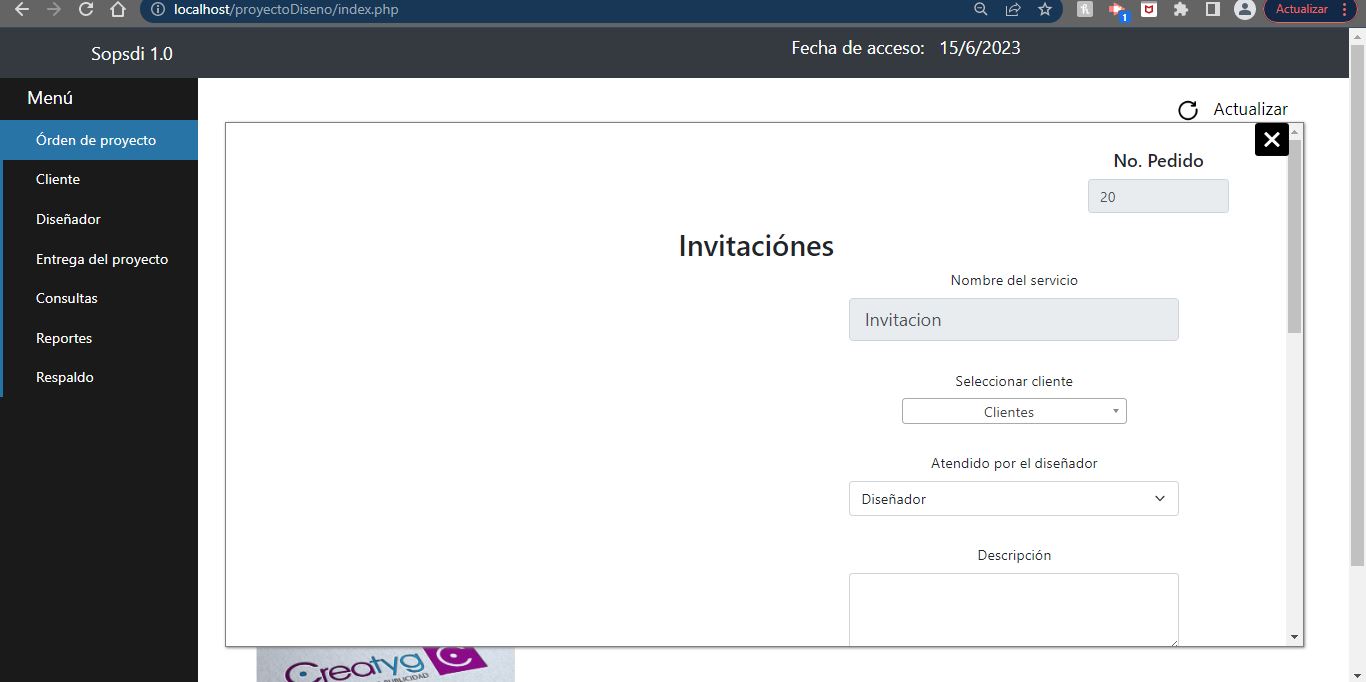The image size is (1366, 682).
Task: Click the circular refresh icon beside Actualizar
Action: tap(1188, 110)
